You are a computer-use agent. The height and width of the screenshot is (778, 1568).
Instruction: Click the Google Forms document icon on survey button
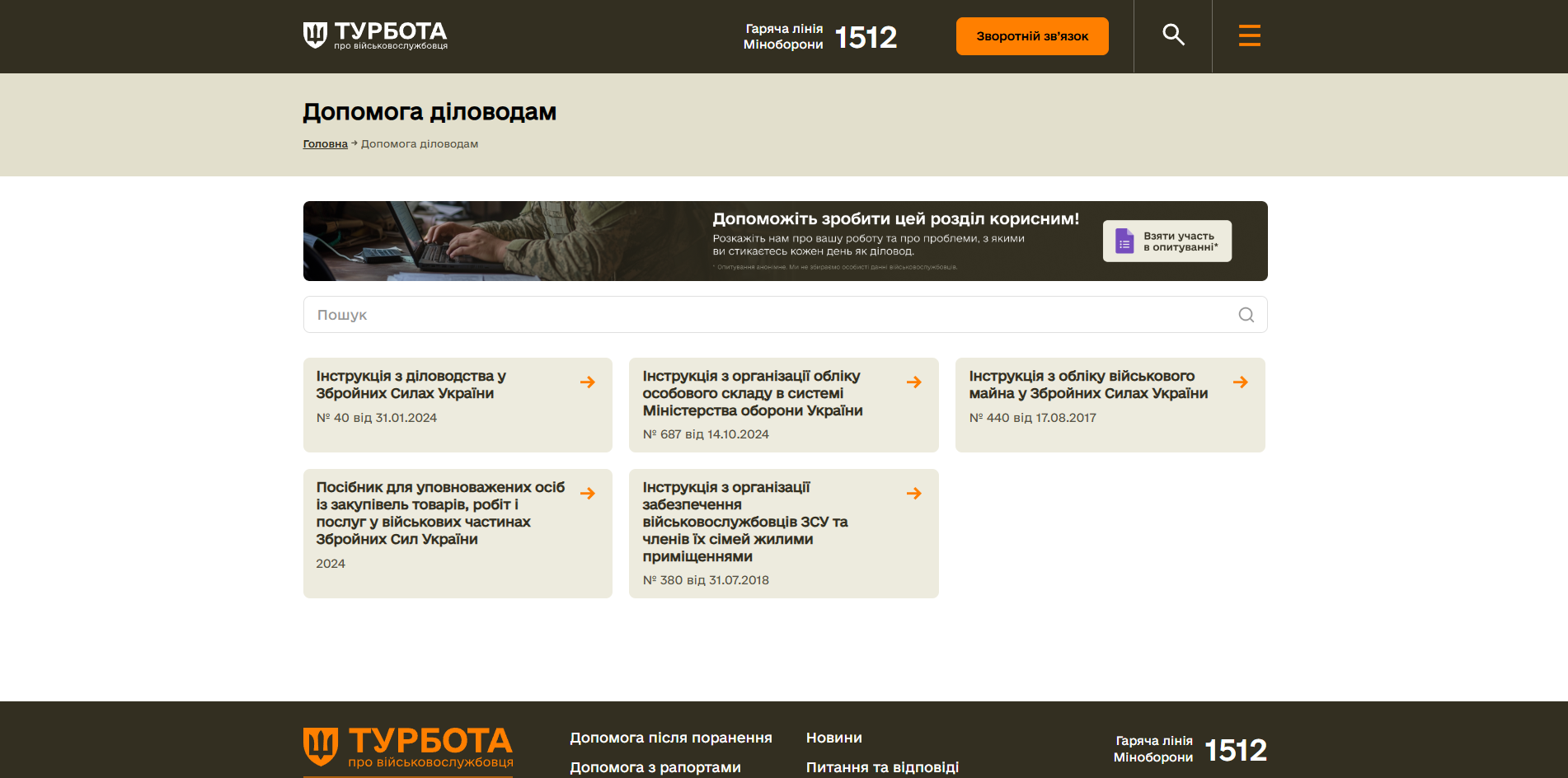[1123, 240]
